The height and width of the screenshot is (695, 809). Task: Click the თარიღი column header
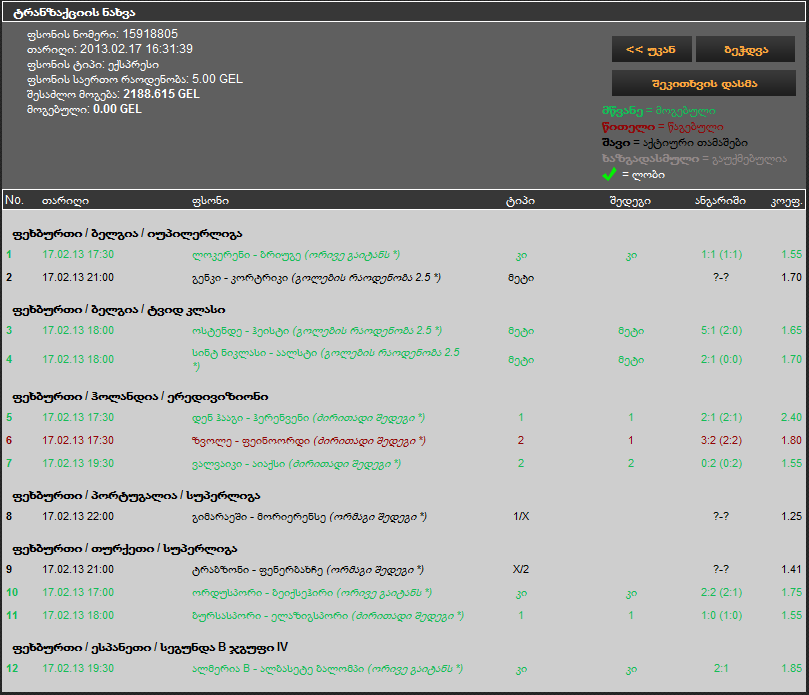point(65,201)
